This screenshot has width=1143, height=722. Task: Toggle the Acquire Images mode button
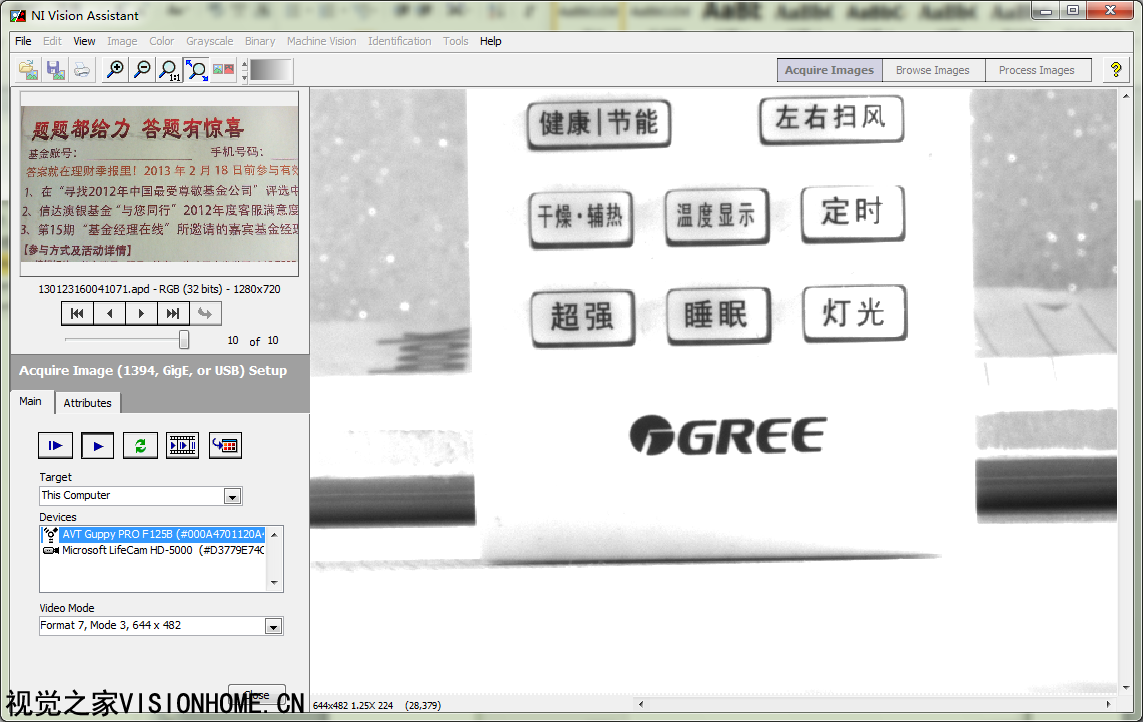tap(829, 70)
